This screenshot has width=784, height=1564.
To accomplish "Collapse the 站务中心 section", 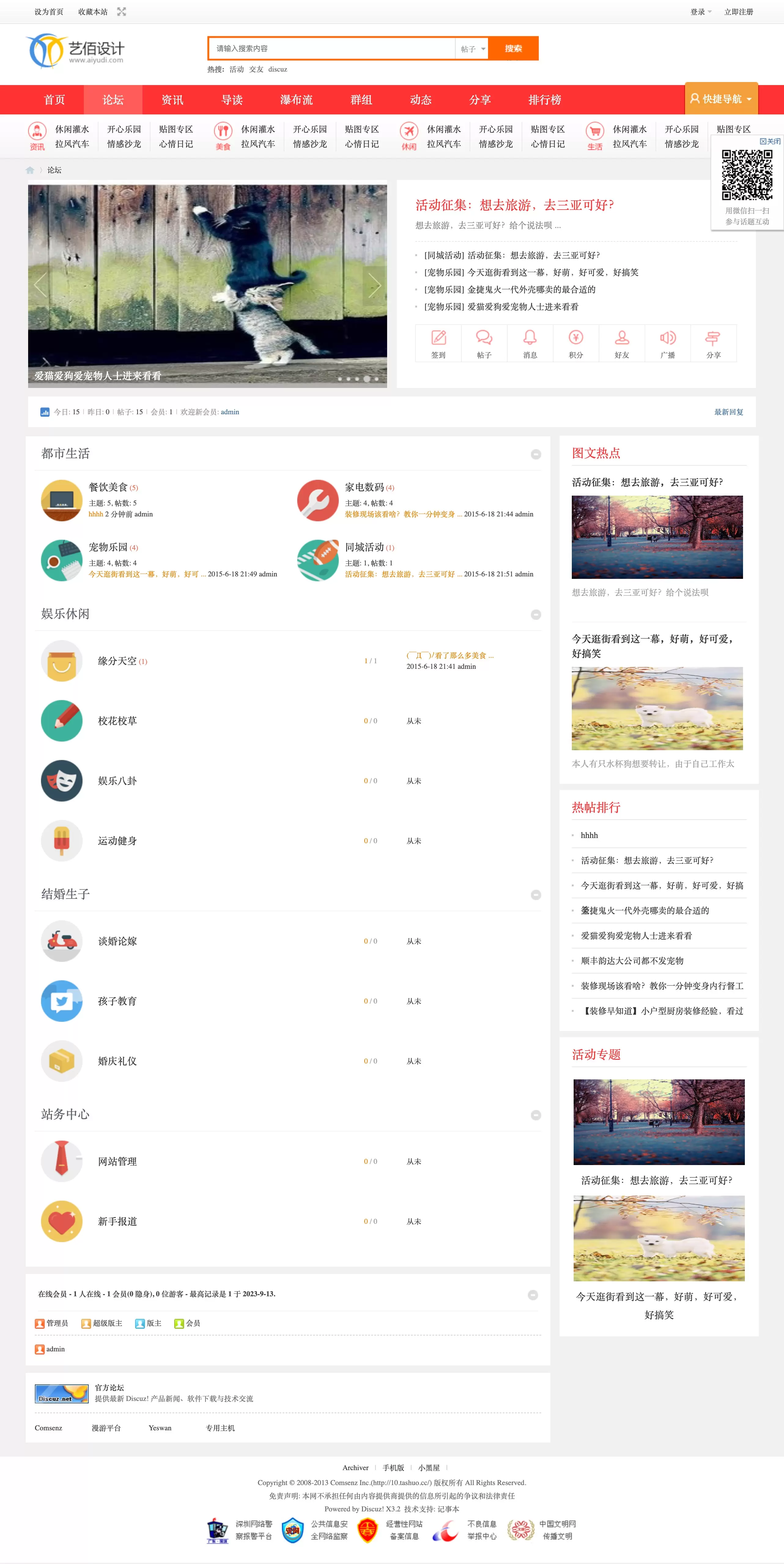I will 536,1115.
